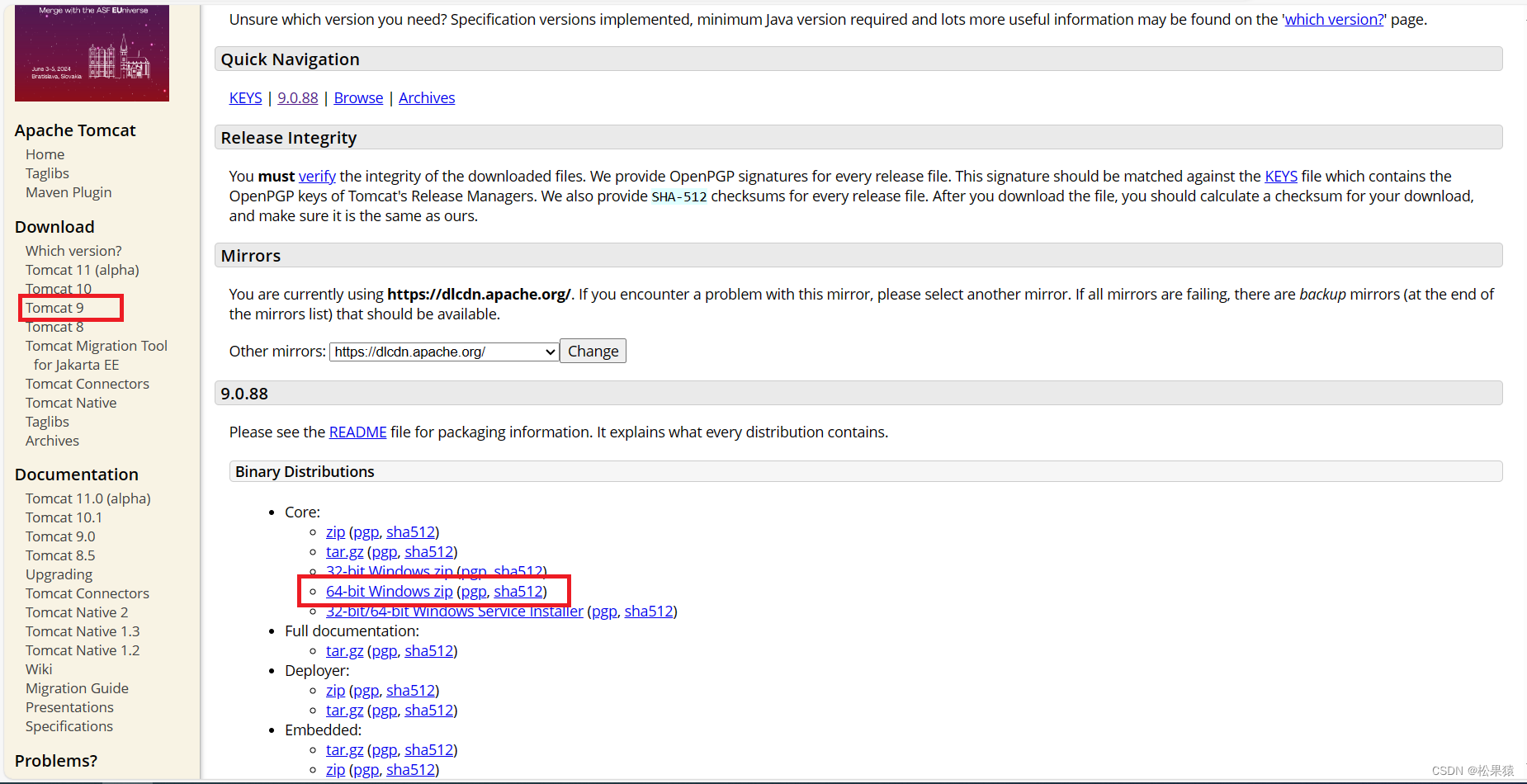Screen dimensions: 1527x784
Task: Visit the Tomcat Wiki
Action: click(x=38, y=668)
